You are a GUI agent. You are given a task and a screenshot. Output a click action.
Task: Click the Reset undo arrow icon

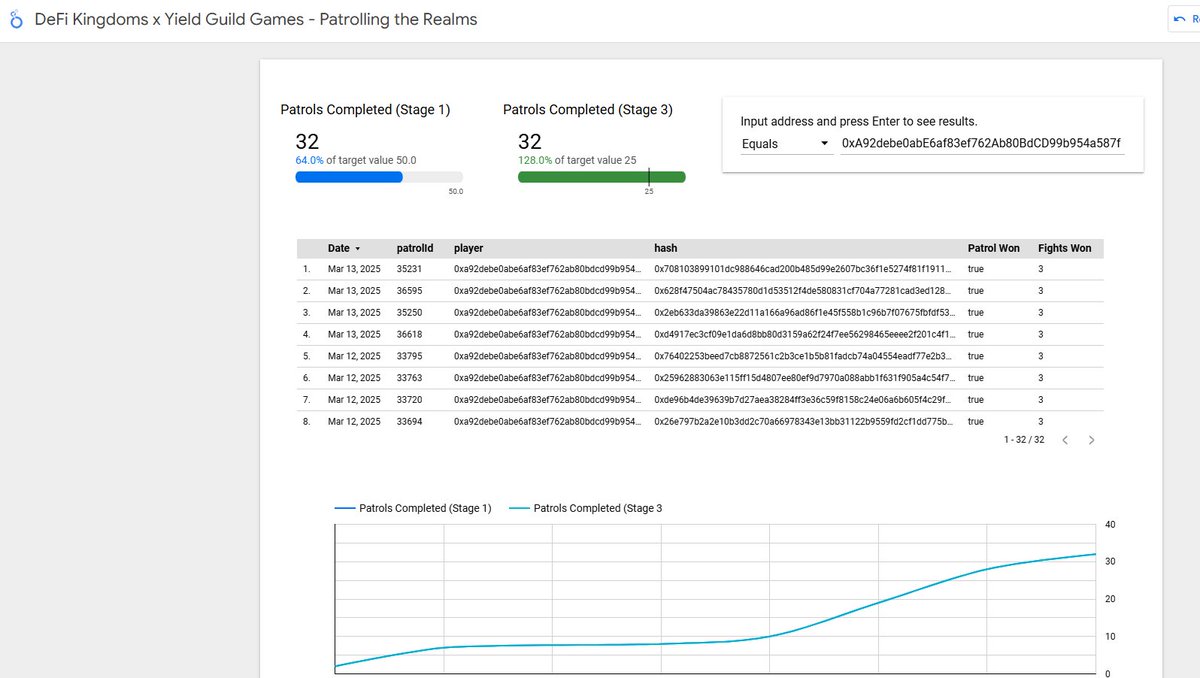tap(1179, 20)
